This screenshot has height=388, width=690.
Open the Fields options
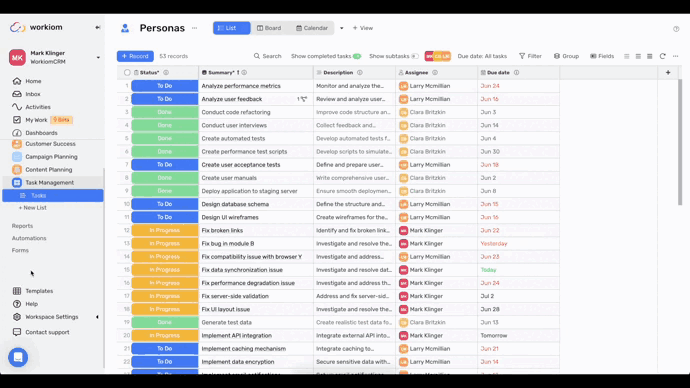coord(602,56)
